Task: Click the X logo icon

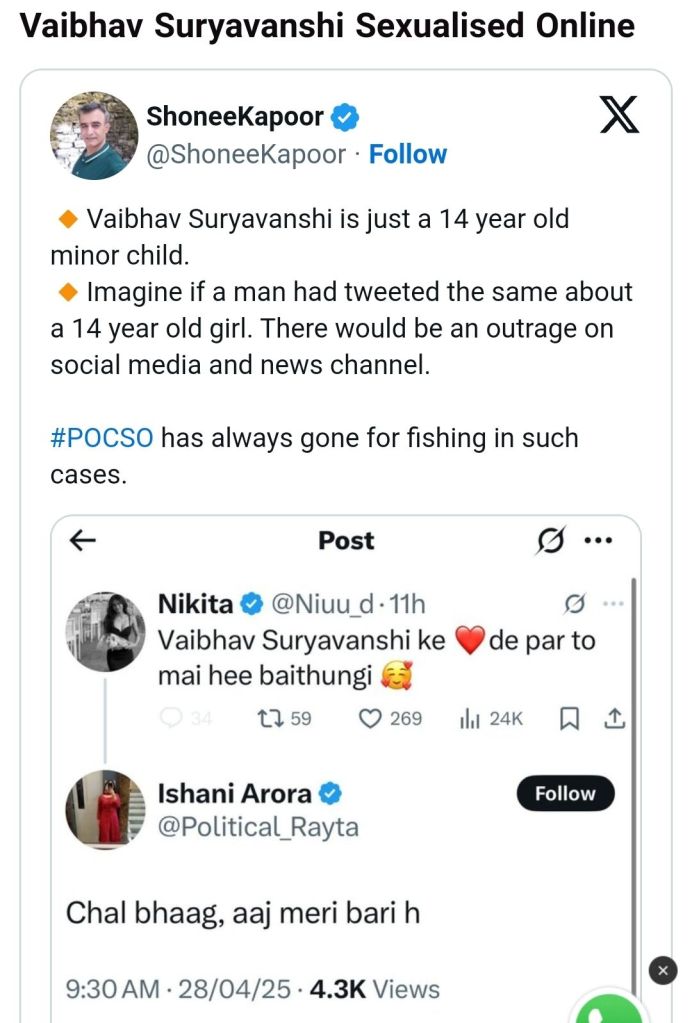Action: [618, 116]
